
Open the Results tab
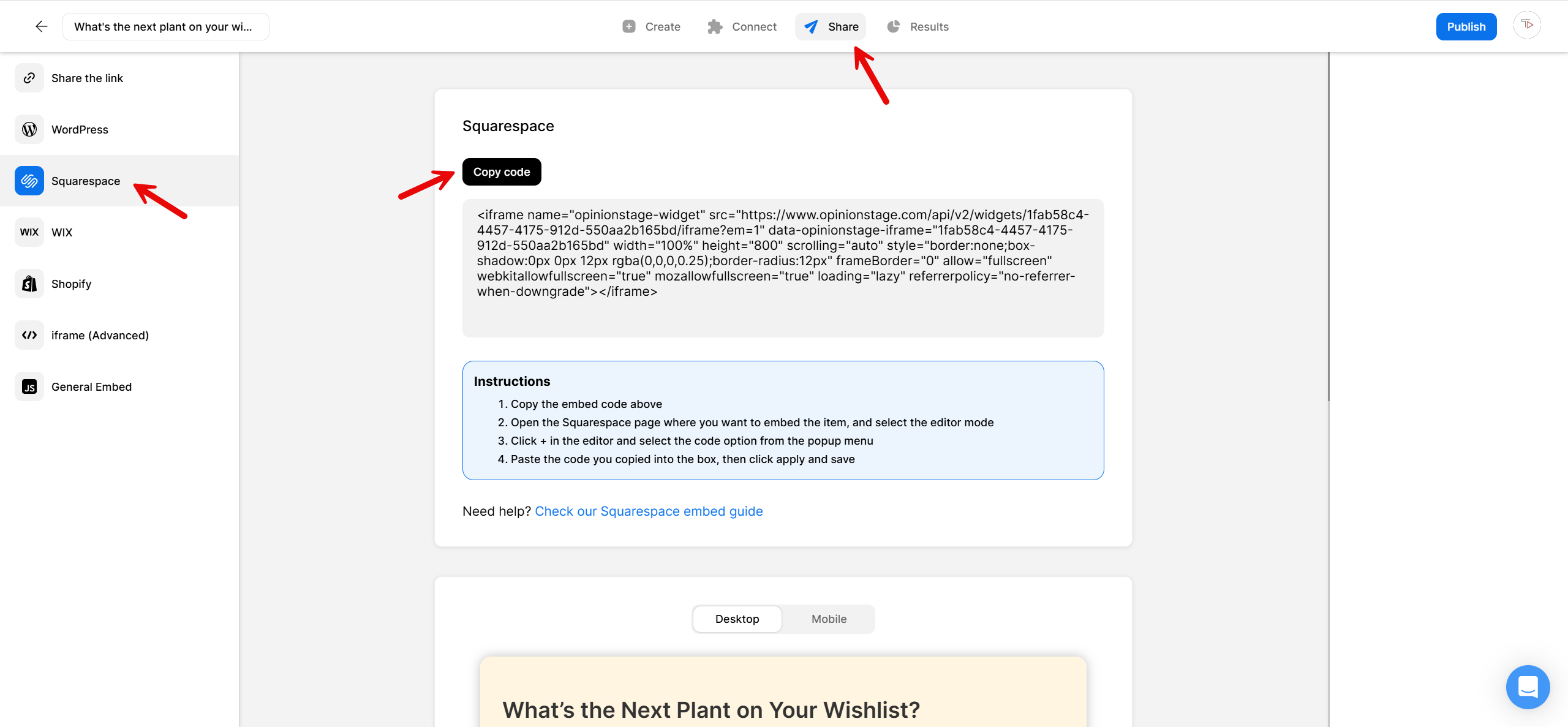pos(918,26)
